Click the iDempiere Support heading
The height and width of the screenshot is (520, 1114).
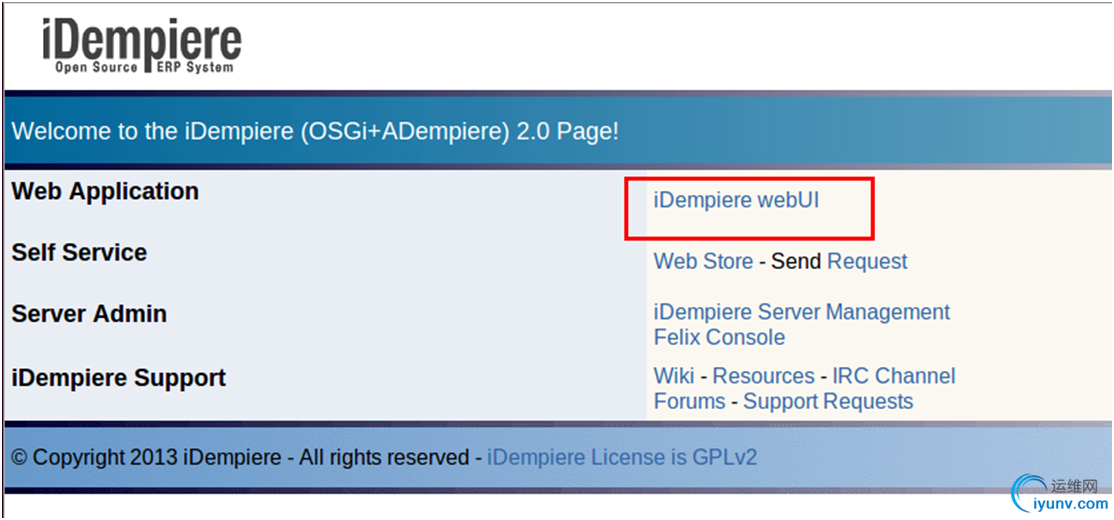(x=119, y=377)
